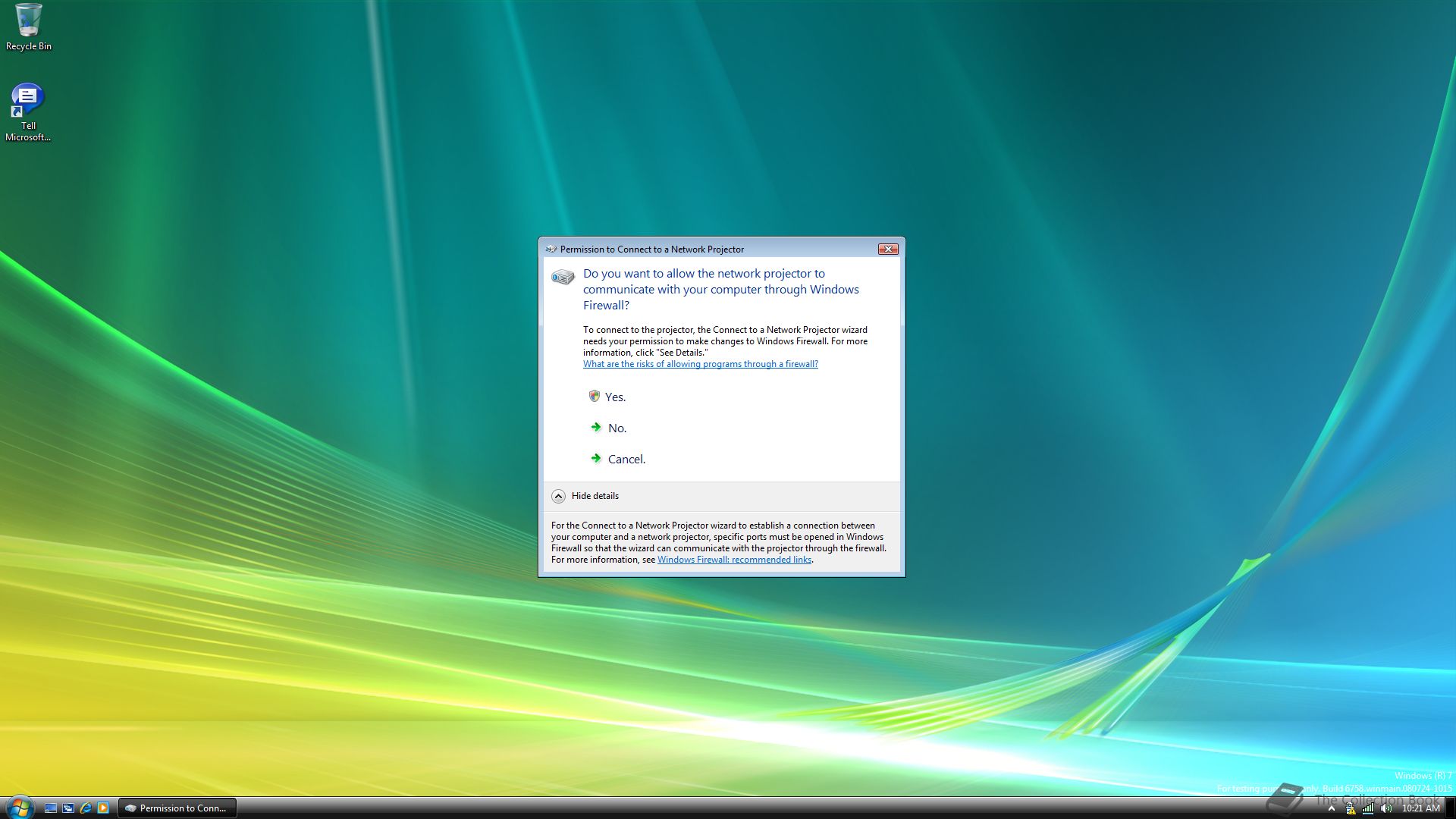Click the volume speaker tray icon
This screenshot has height=819, width=1456.
[x=1386, y=808]
